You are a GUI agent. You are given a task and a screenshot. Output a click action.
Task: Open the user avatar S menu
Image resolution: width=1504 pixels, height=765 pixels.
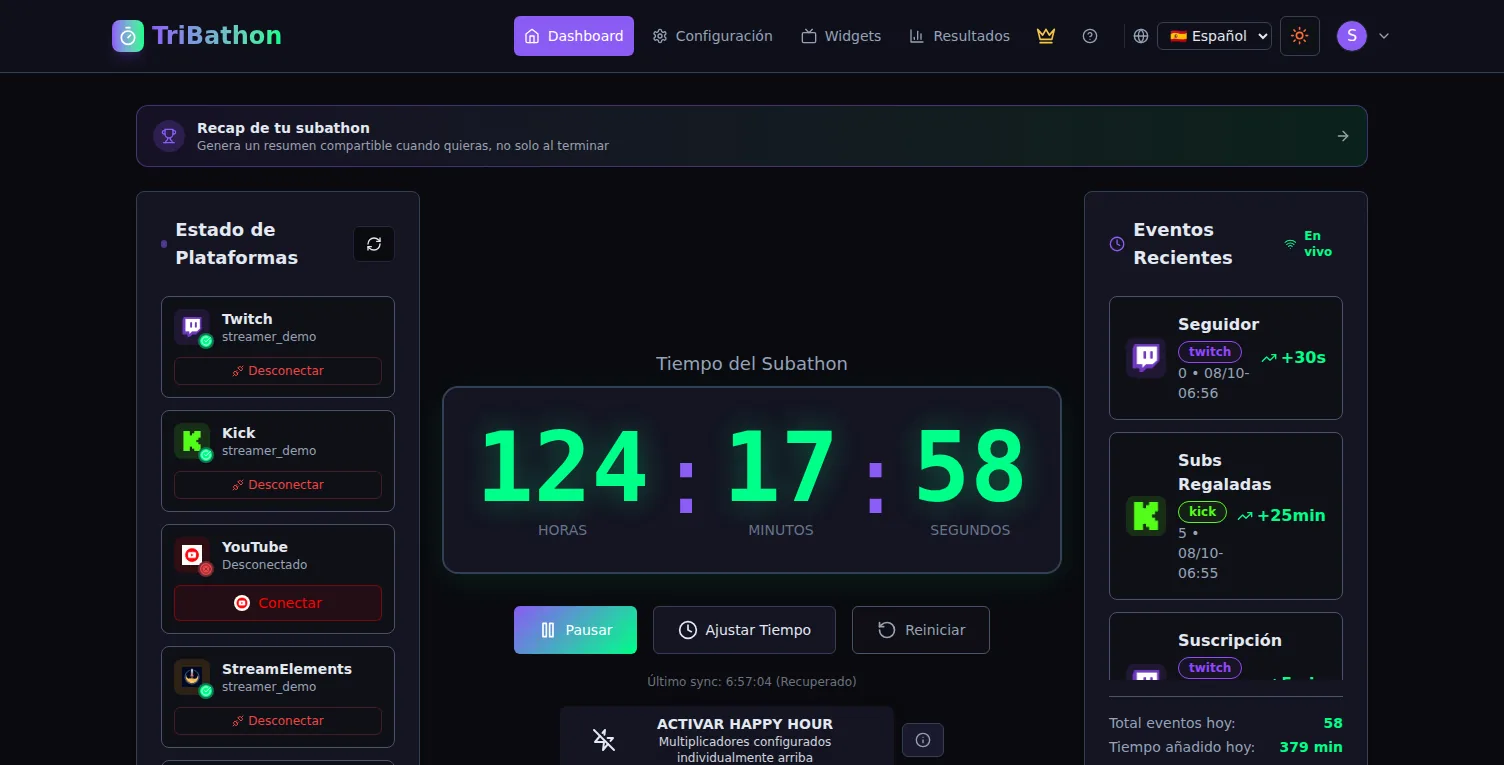[x=1352, y=36]
